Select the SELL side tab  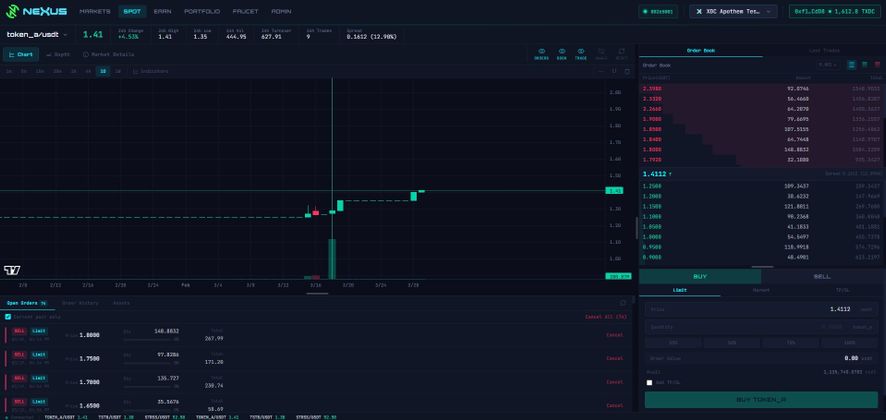[822, 276]
